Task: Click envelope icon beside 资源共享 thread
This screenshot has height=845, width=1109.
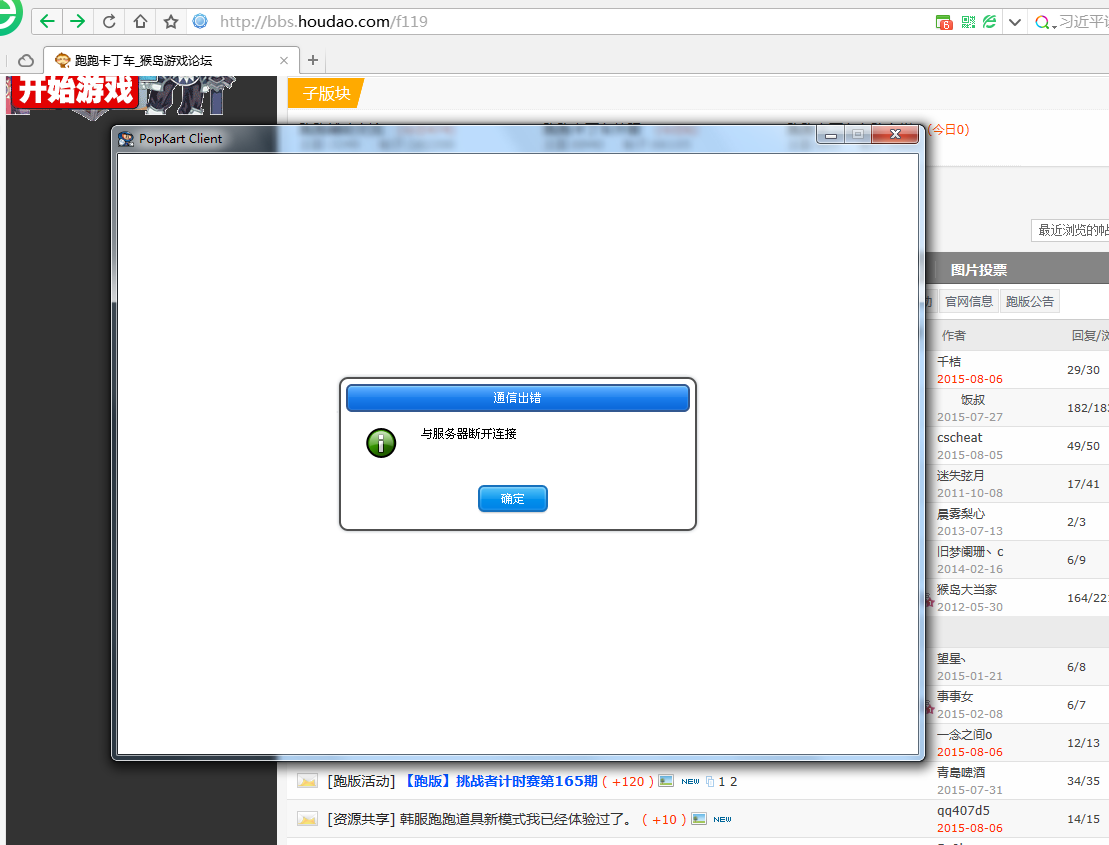Action: [307, 820]
